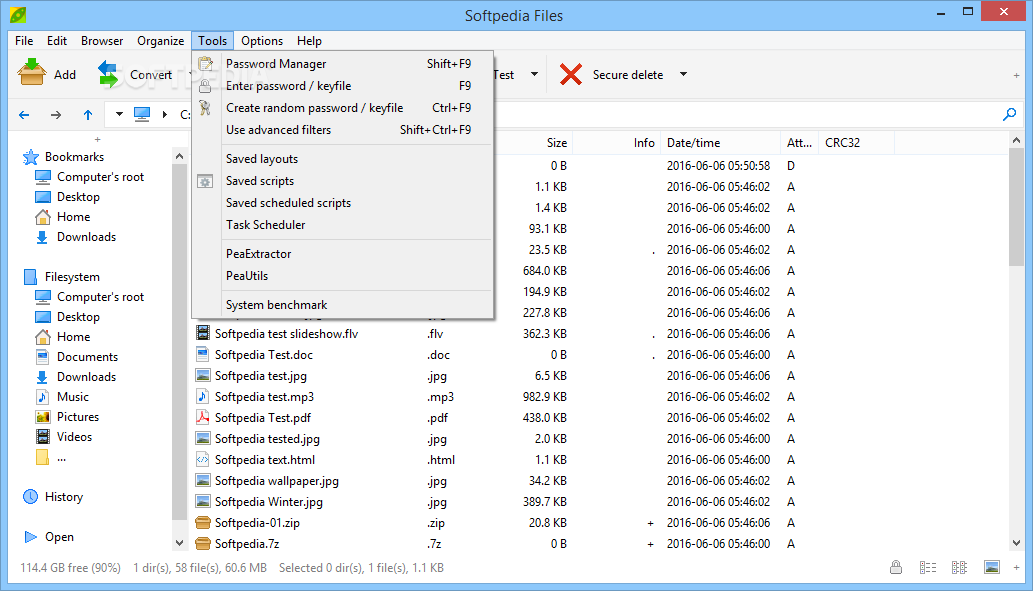The image size is (1033, 591).
Task: Open the Options menu
Action: click(262, 41)
